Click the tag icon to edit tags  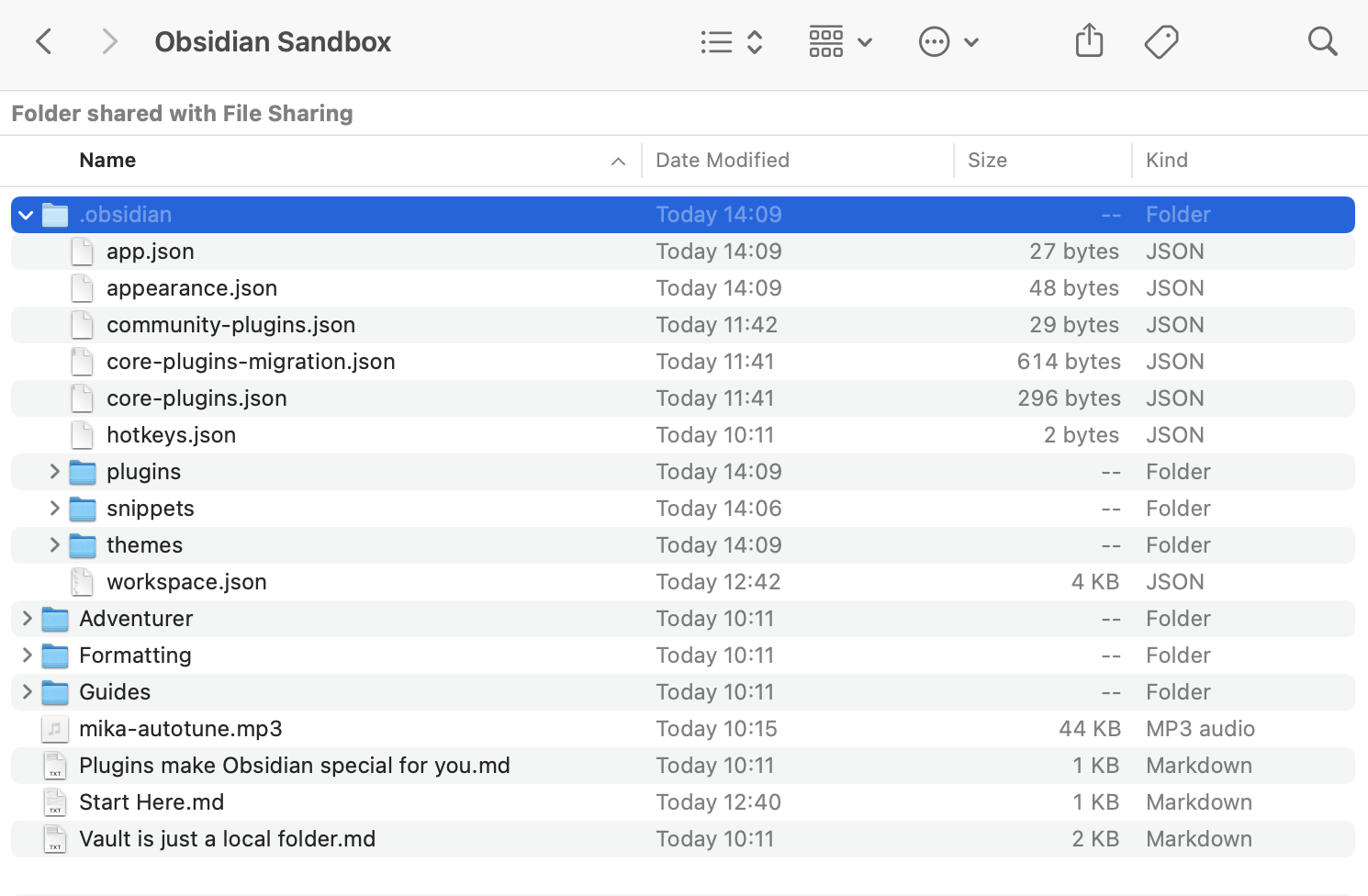click(1161, 42)
